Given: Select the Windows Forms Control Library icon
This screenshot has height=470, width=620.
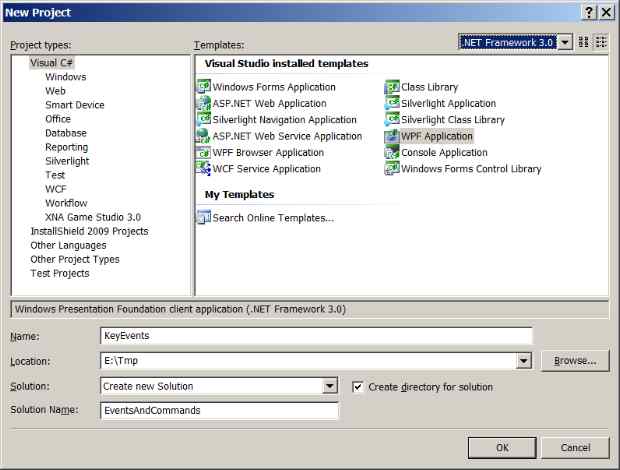Looking at the screenshot, I should click(x=392, y=169).
